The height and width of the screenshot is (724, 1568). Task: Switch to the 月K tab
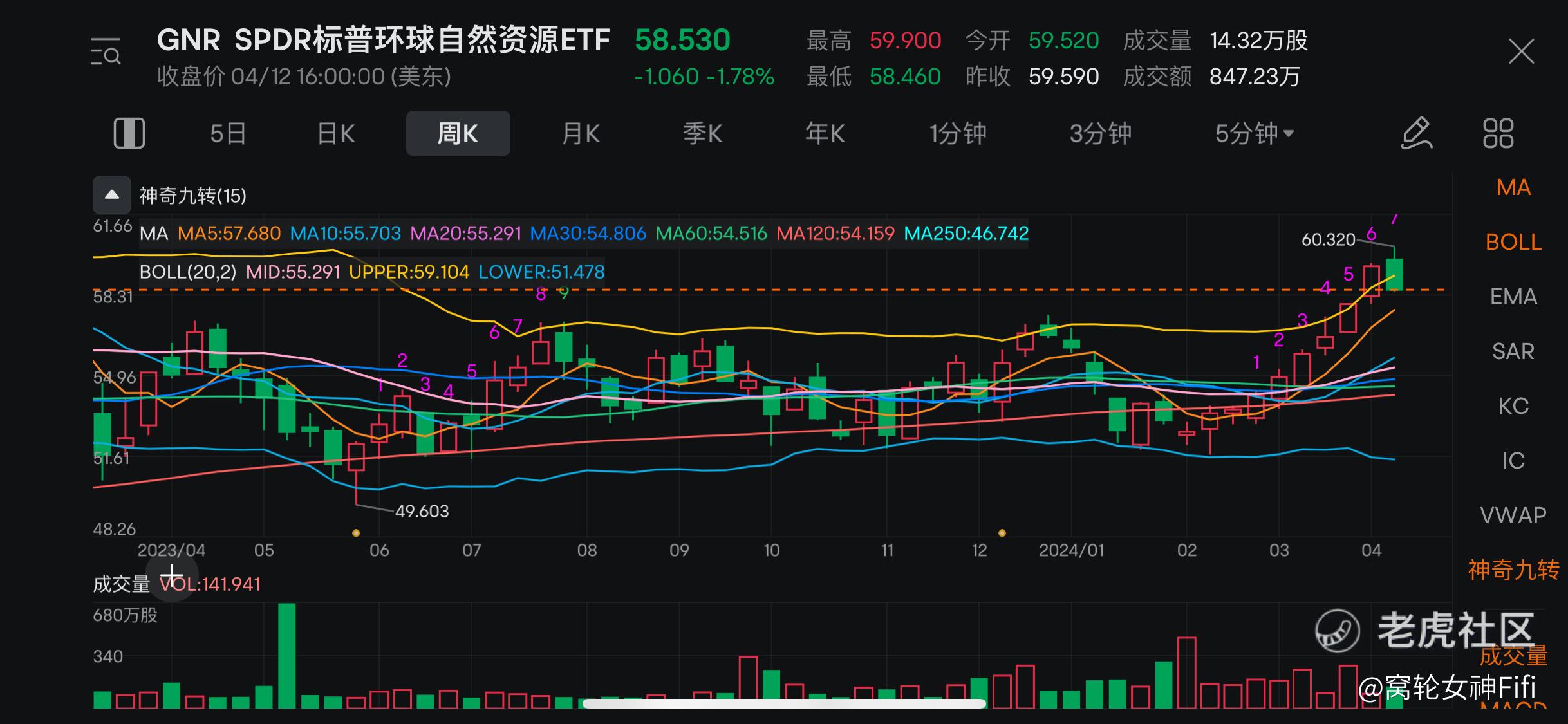tap(581, 134)
